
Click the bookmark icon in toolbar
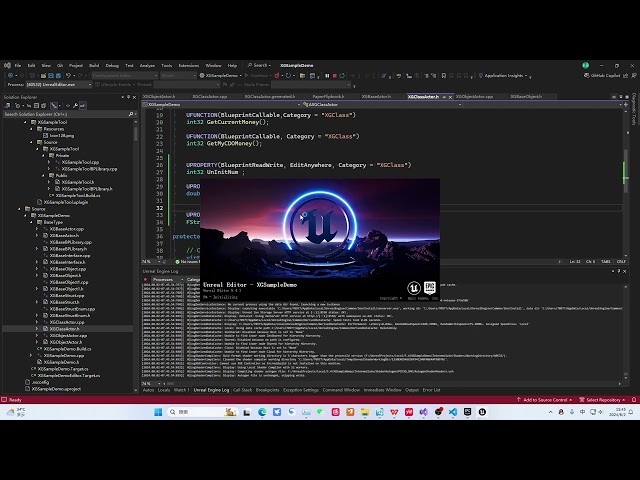click(x=444, y=76)
